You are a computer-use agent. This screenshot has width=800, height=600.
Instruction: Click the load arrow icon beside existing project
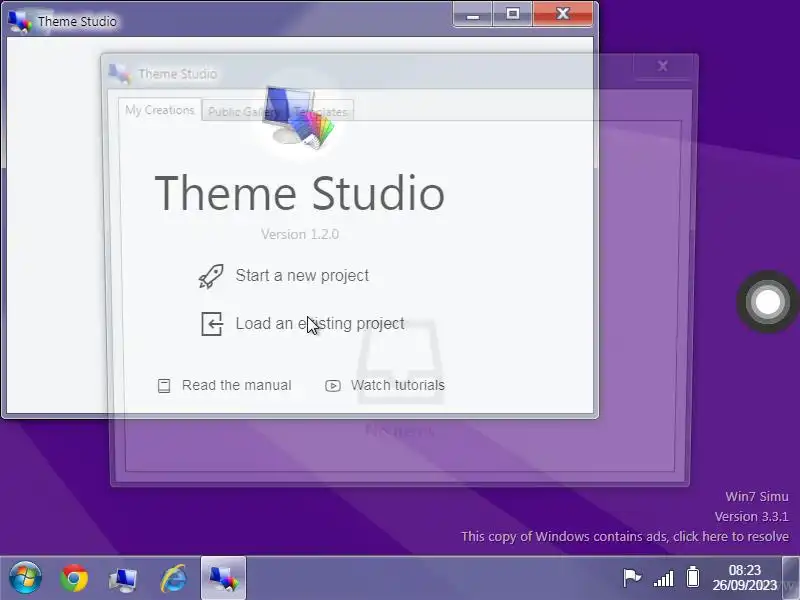(212, 324)
